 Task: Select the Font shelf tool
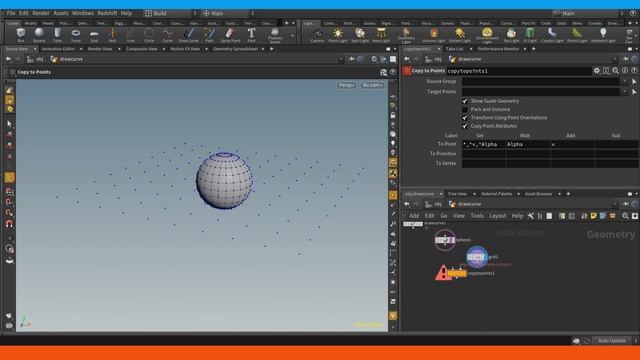[x=251, y=35]
